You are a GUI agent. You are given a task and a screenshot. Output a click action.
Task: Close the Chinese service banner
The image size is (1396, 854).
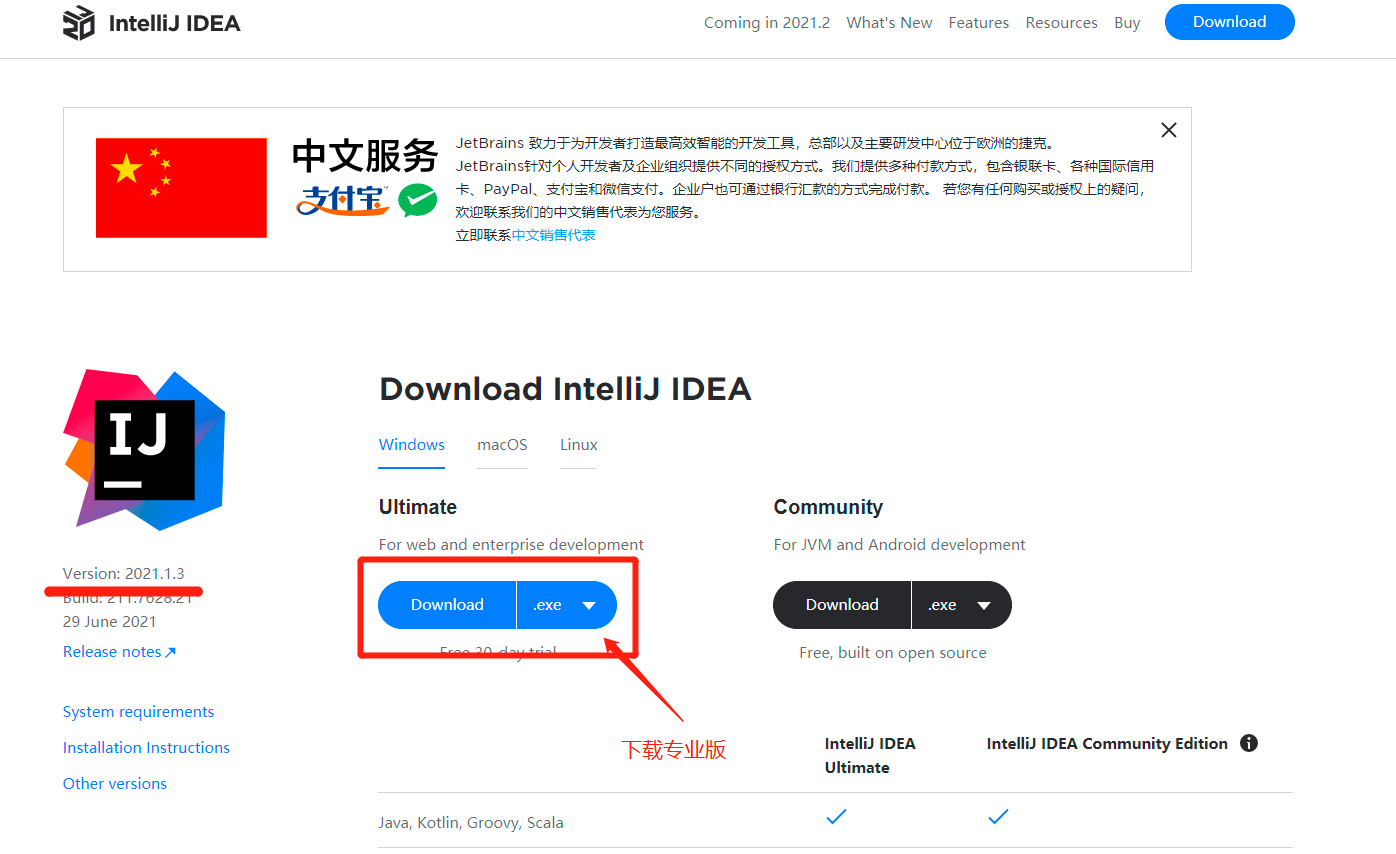click(1168, 130)
